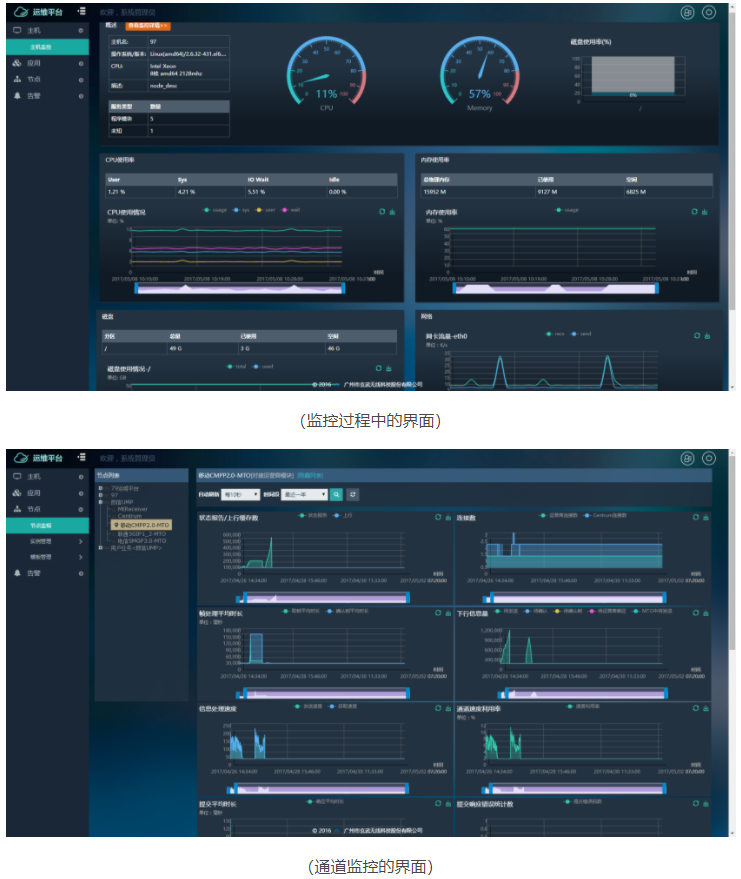Viewport: 741px width, 879px height.
Task: Expand 实例管理 submenu in bottom sidebar
Action: (x=48, y=541)
